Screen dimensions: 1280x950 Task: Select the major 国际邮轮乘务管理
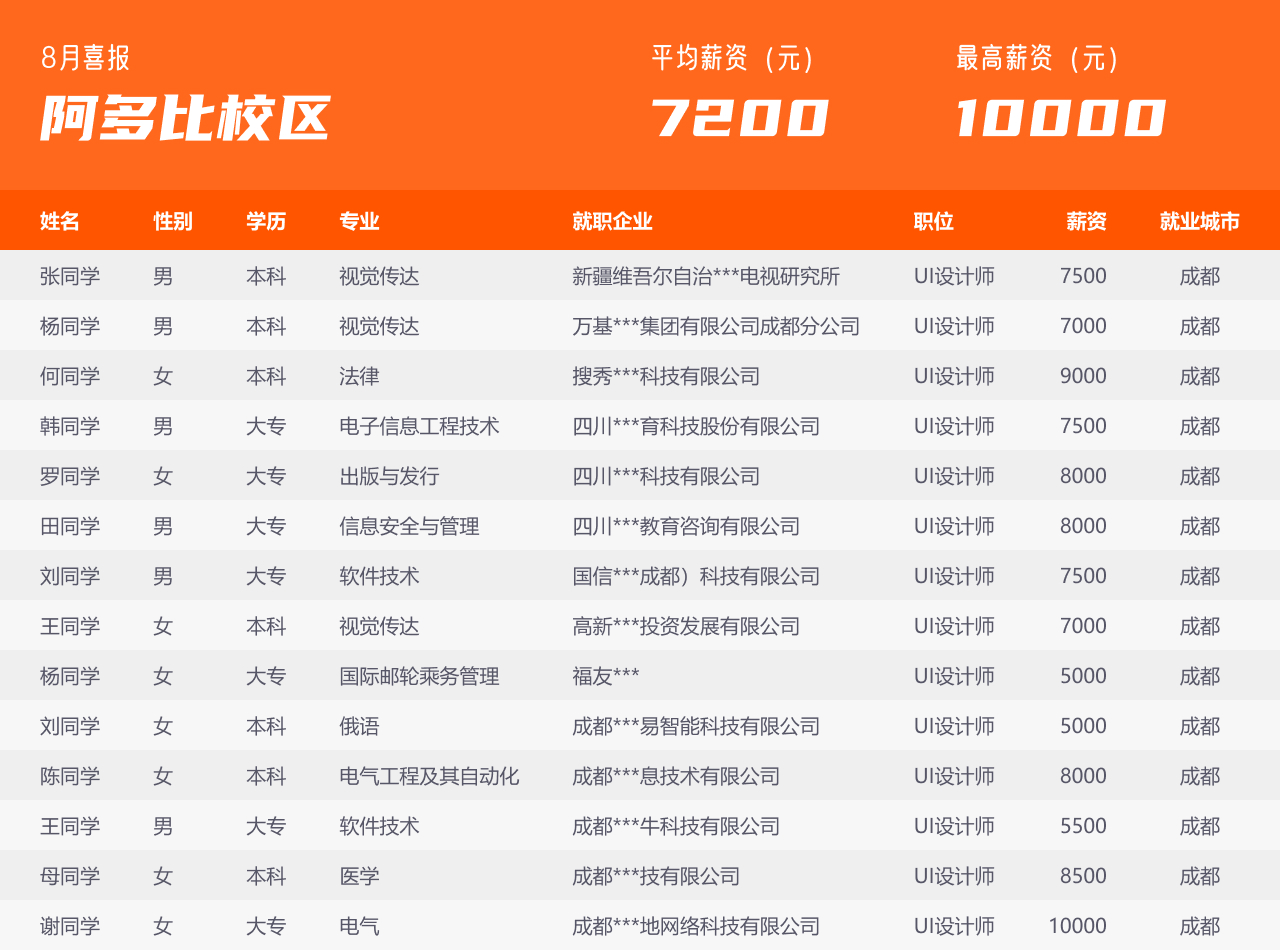coord(419,676)
